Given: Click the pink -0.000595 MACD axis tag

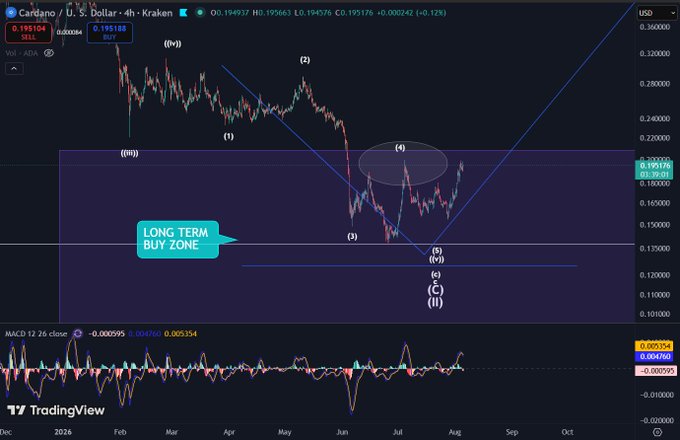Looking at the screenshot, I should [x=656, y=371].
